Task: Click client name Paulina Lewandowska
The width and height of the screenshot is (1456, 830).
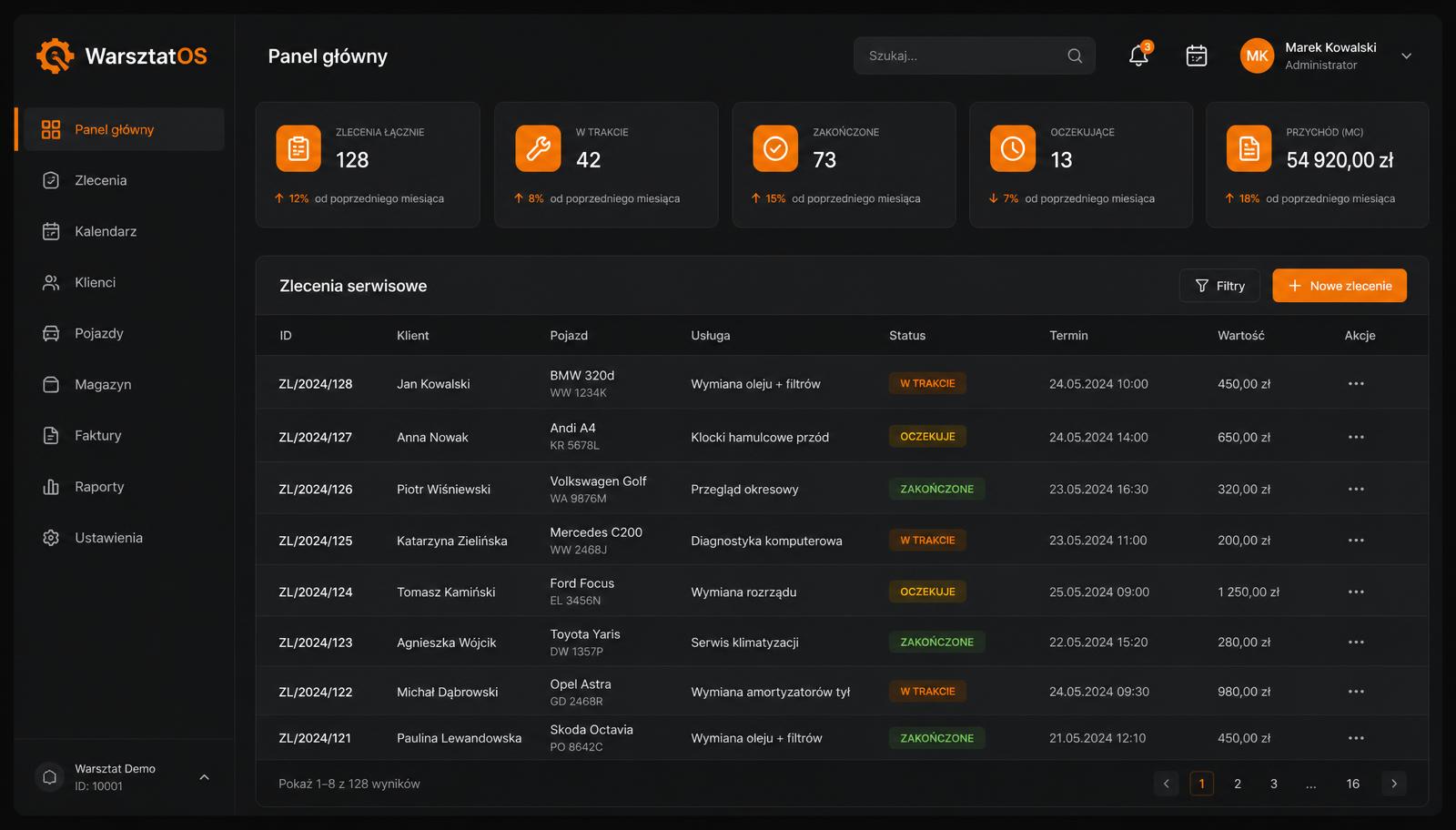Action: tap(460, 738)
